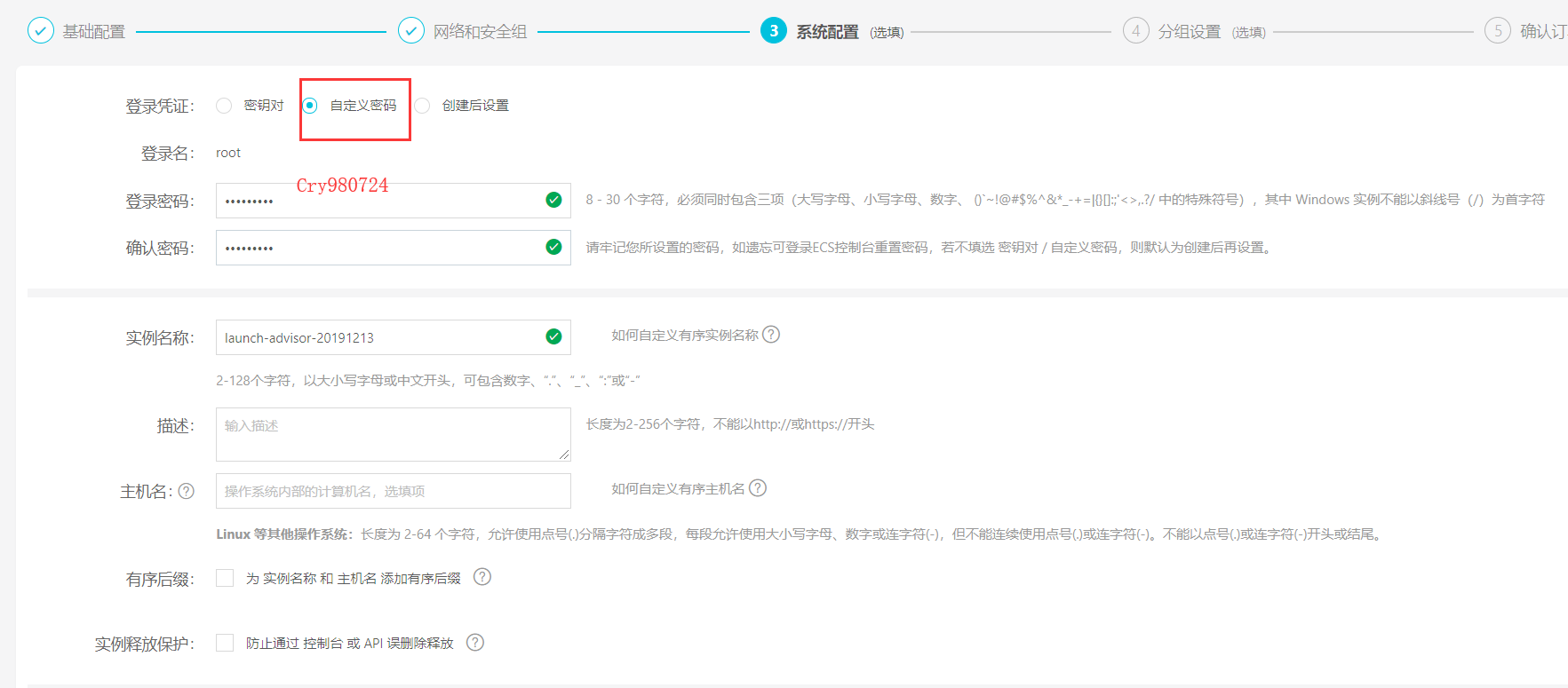1568x688 pixels.
Task: Choose the 创建后设置 radio option
Action: [x=422, y=106]
